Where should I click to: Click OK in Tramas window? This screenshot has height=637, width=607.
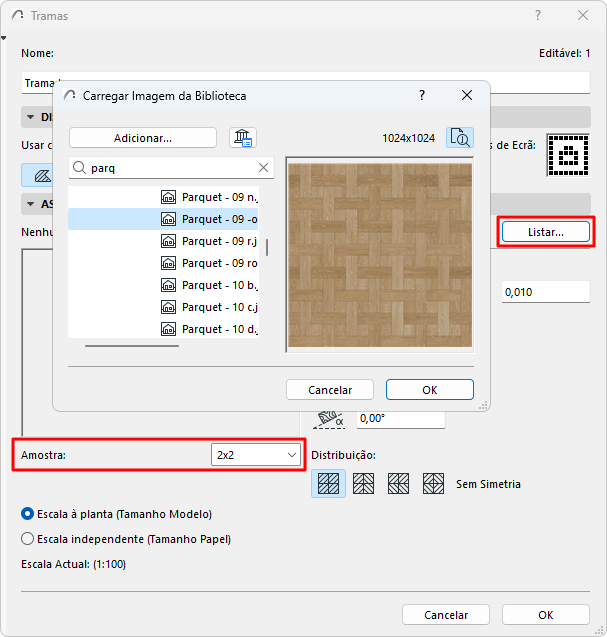tap(546, 615)
